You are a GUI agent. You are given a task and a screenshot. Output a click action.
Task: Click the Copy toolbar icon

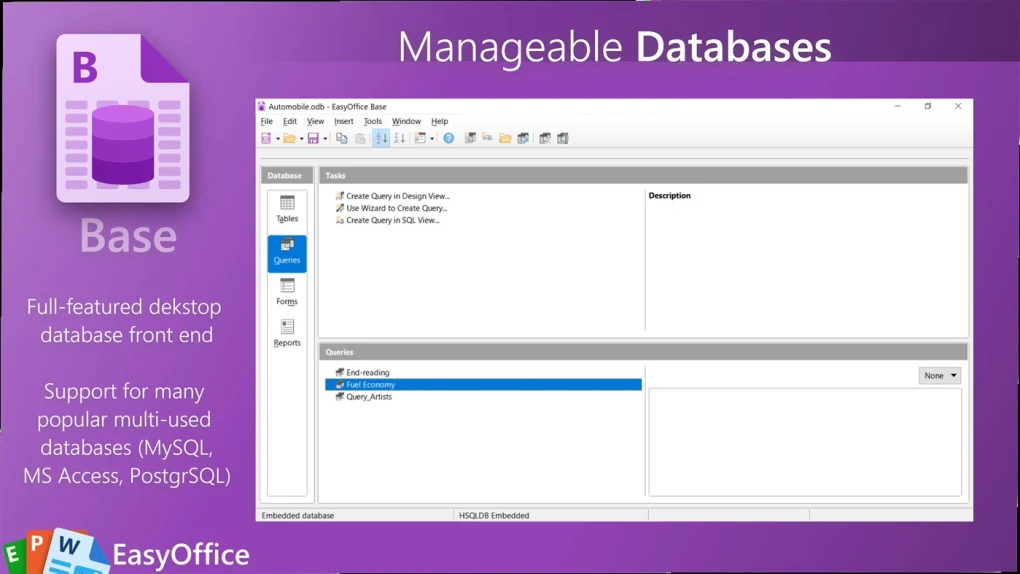point(342,138)
